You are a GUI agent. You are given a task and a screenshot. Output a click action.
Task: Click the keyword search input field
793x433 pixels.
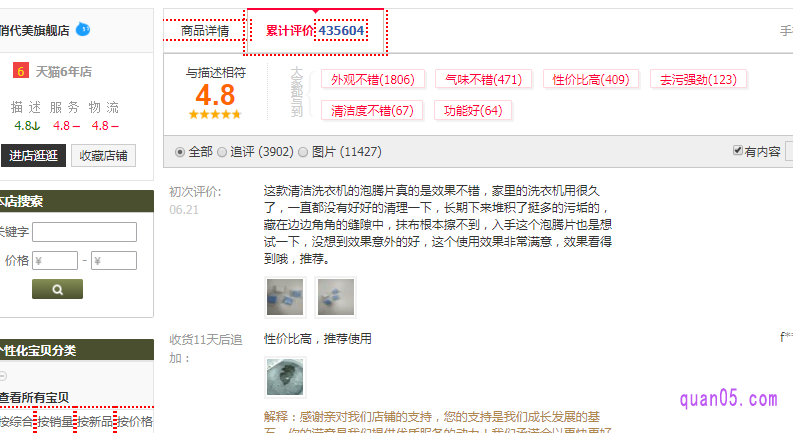pos(84,232)
